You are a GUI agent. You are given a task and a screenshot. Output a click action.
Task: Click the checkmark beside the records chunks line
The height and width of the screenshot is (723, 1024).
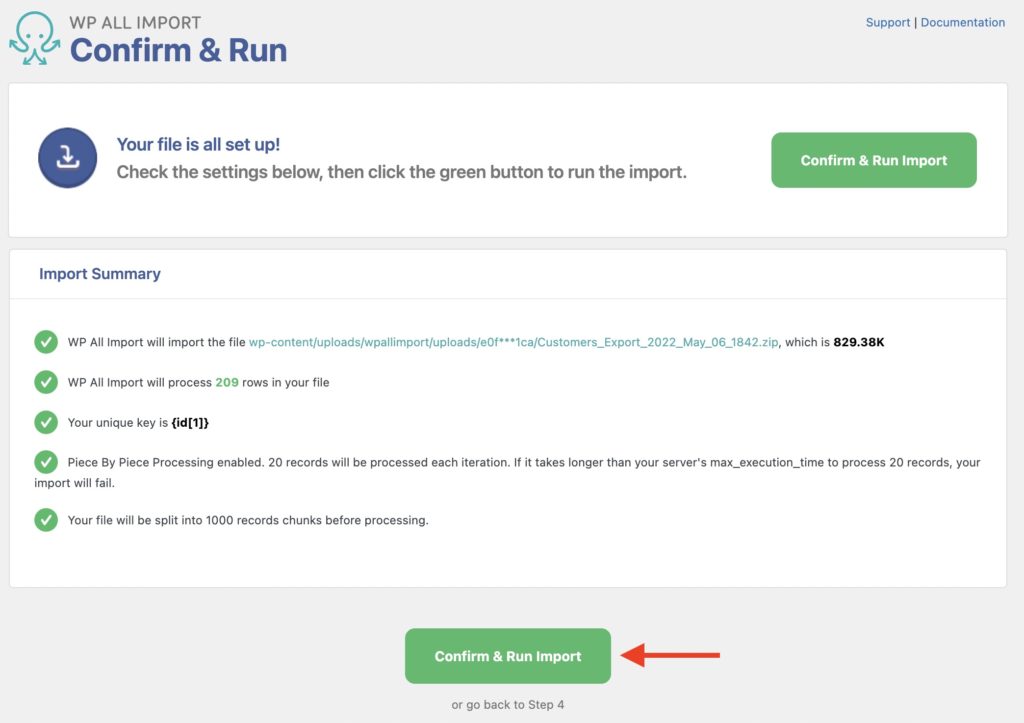coord(46,520)
